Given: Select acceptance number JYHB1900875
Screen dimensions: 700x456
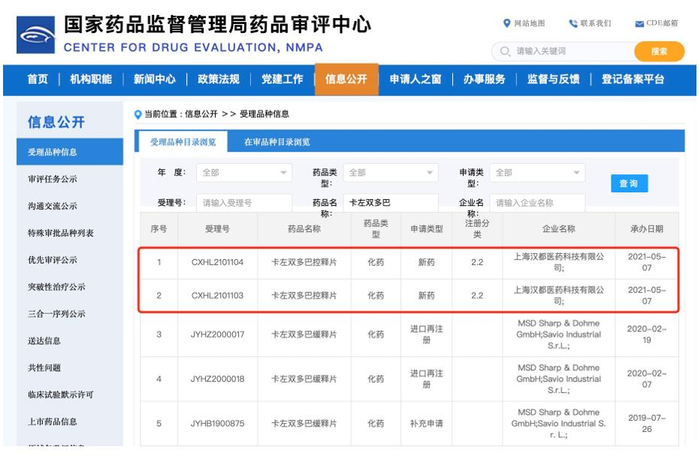Looking at the screenshot, I should click(217, 424).
